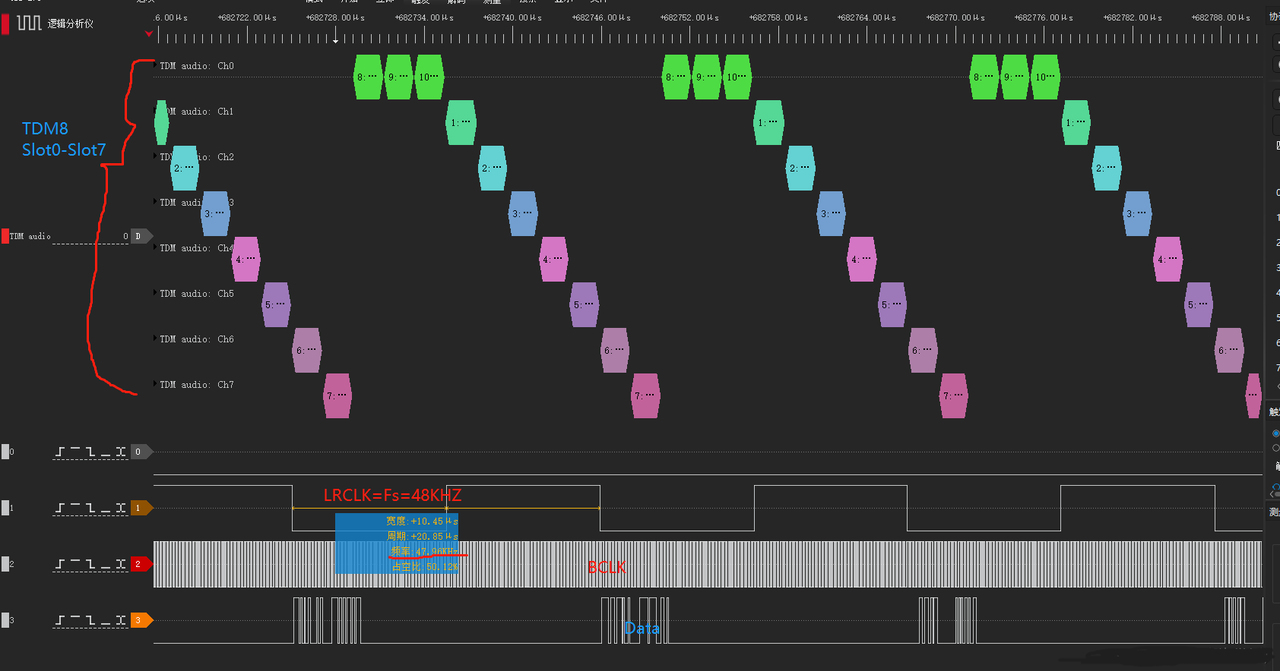Click the TDM audio: Ch5 row label
The width and height of the screenshot is (1280, 671).
coord(197,293)
